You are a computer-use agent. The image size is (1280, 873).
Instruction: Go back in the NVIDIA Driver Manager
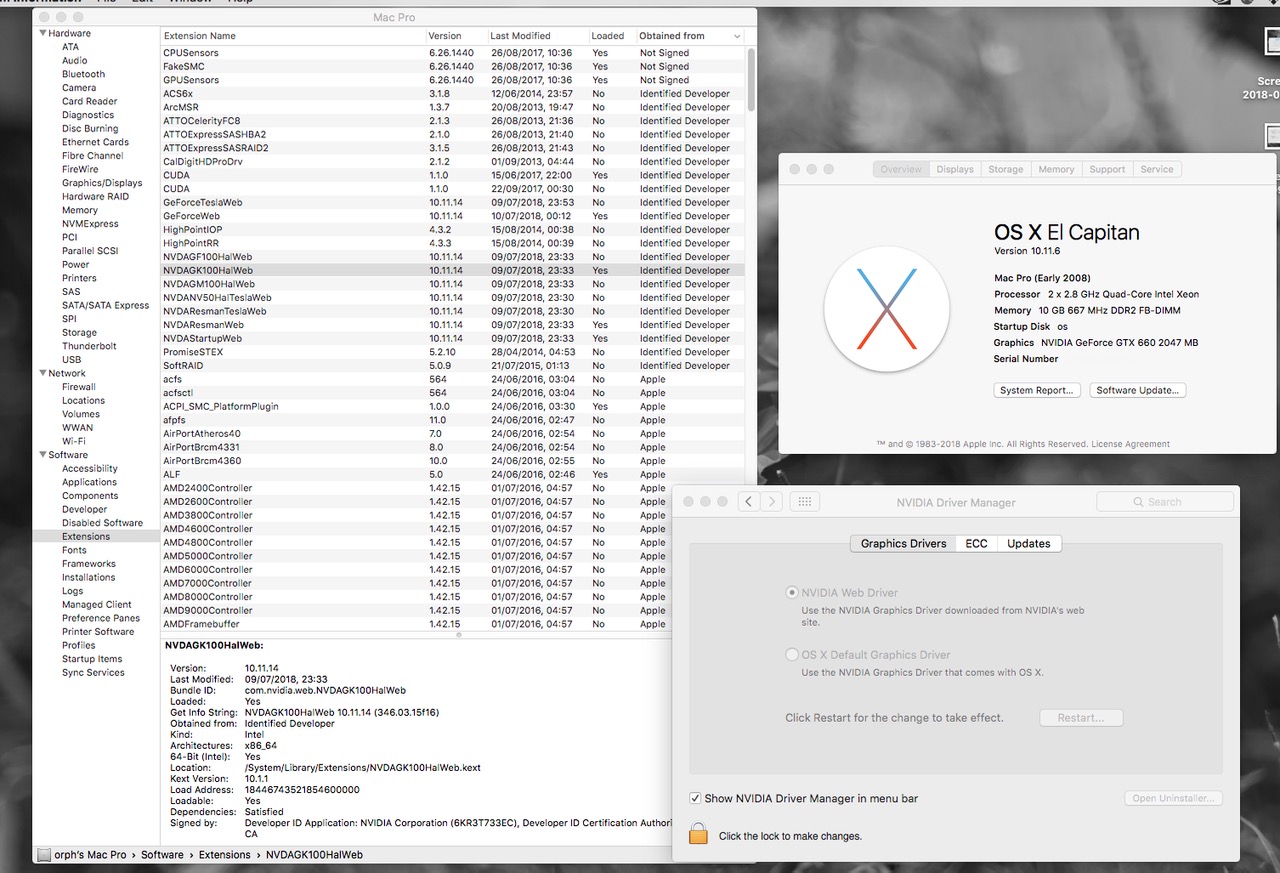pos(749,502)
